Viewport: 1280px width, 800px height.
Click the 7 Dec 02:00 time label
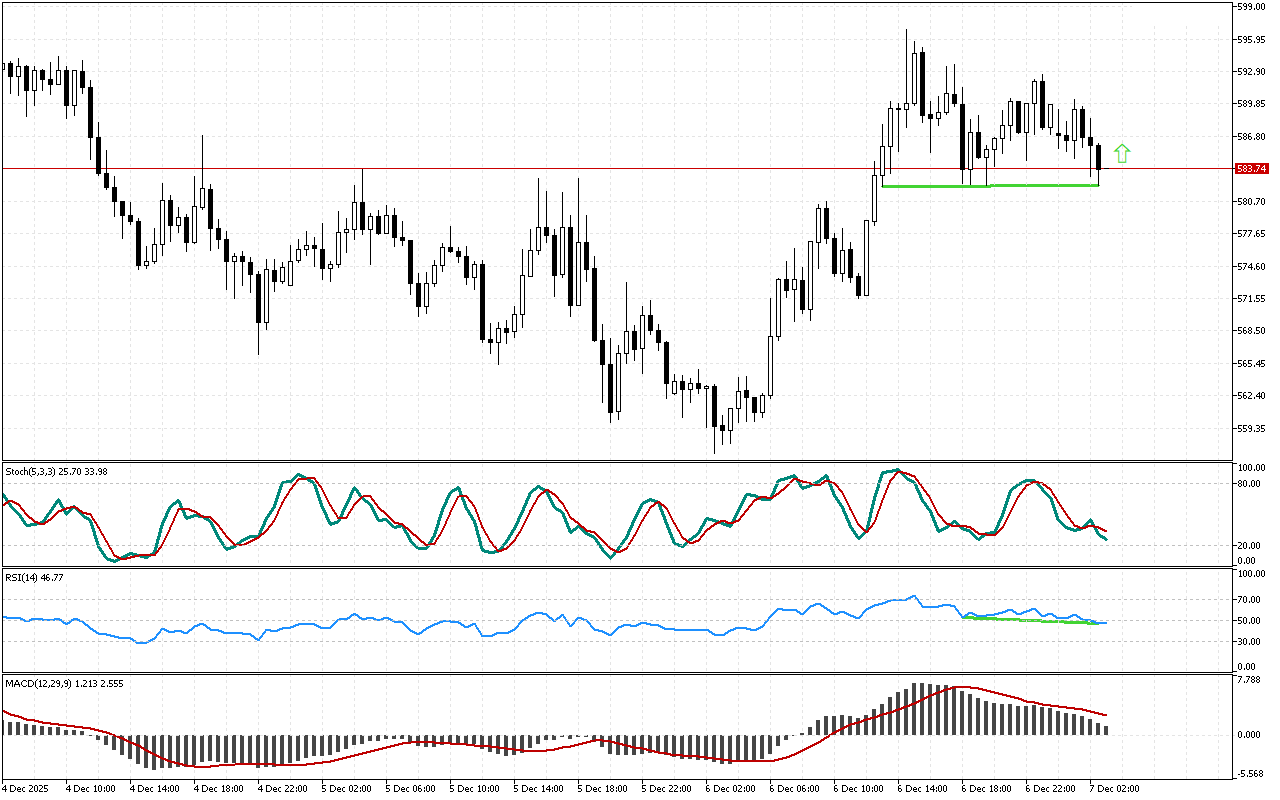1115,788
